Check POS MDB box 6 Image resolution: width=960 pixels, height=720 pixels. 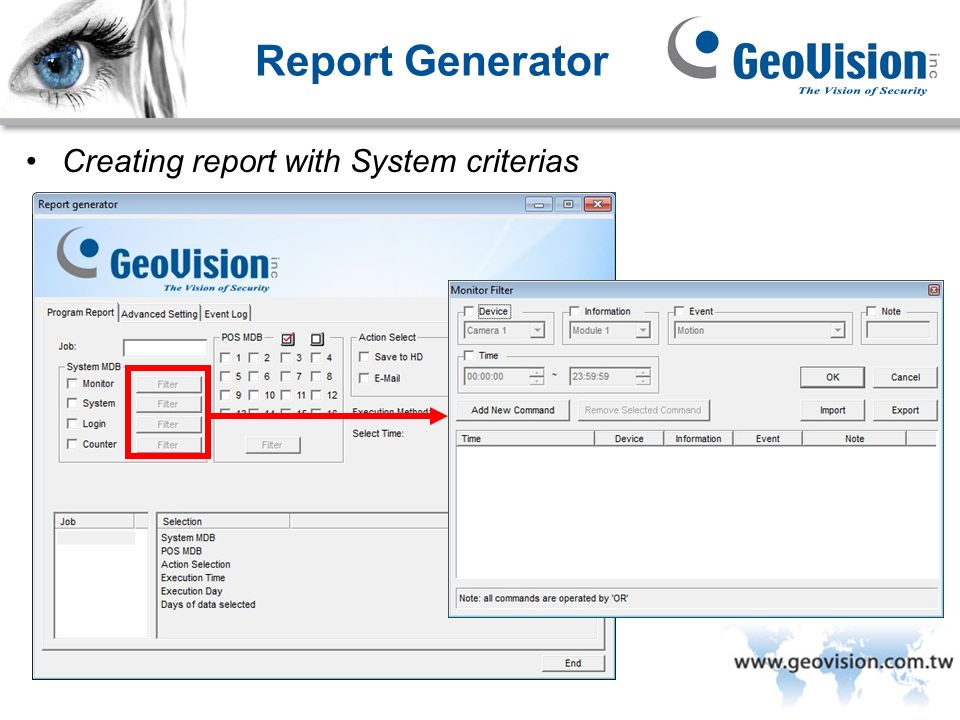[254, 376]
